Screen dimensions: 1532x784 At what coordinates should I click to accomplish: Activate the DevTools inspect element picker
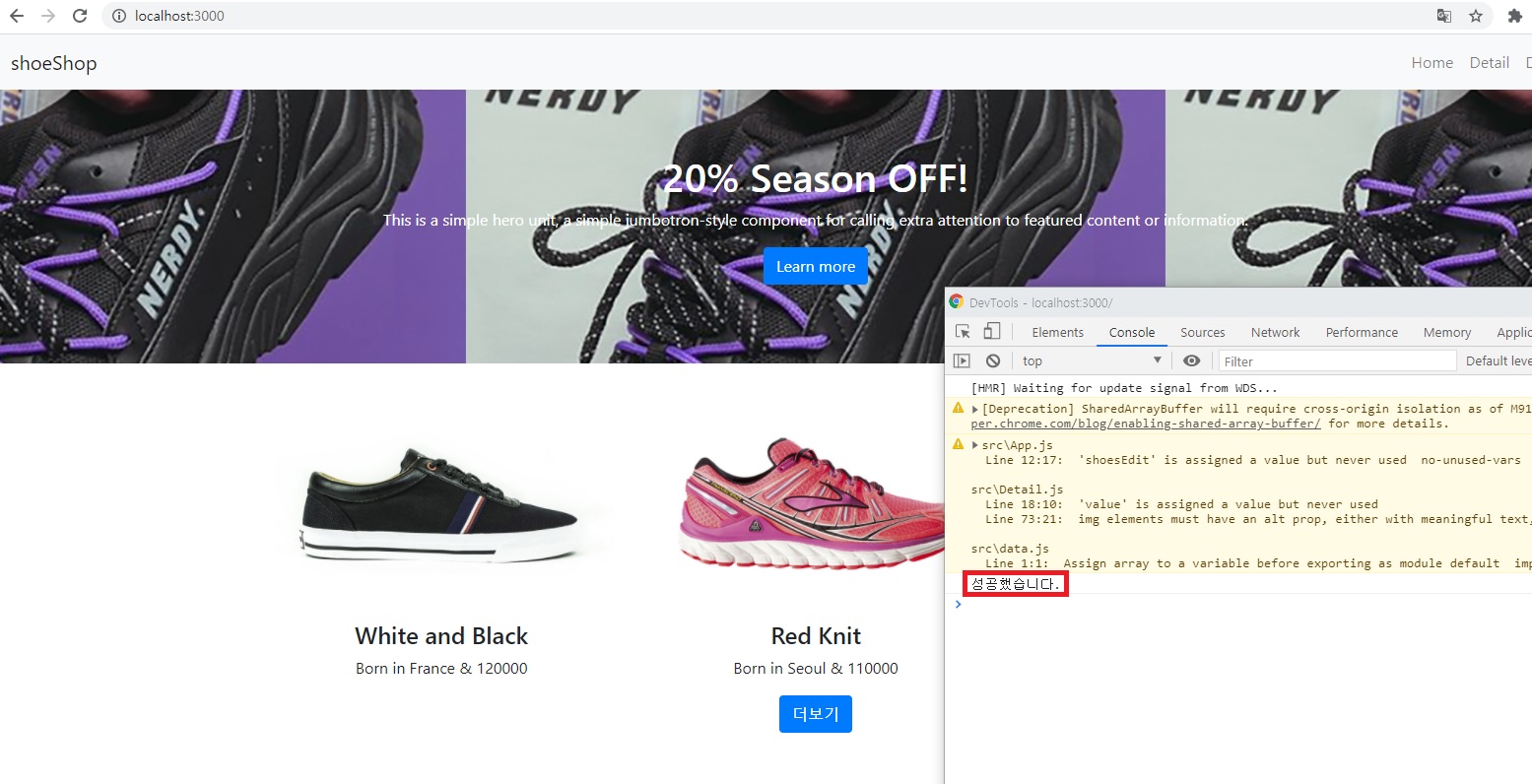pos(963,332)
